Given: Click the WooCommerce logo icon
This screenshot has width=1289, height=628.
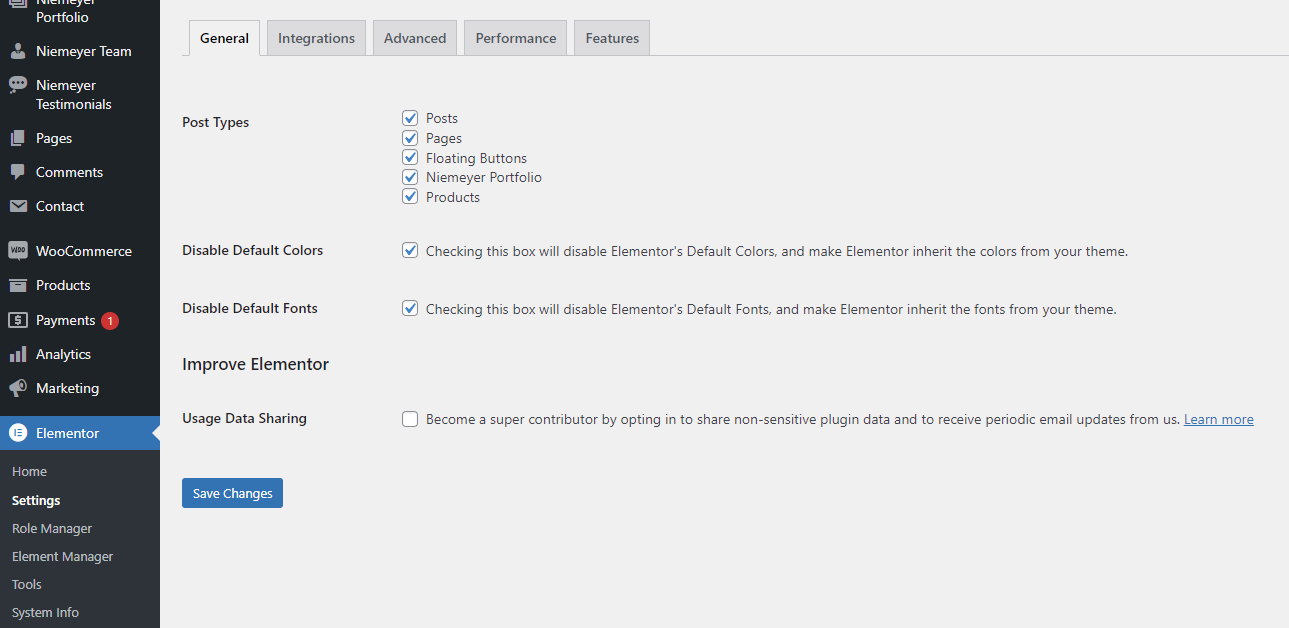Looking at the screenshot, I should point(18,251).
